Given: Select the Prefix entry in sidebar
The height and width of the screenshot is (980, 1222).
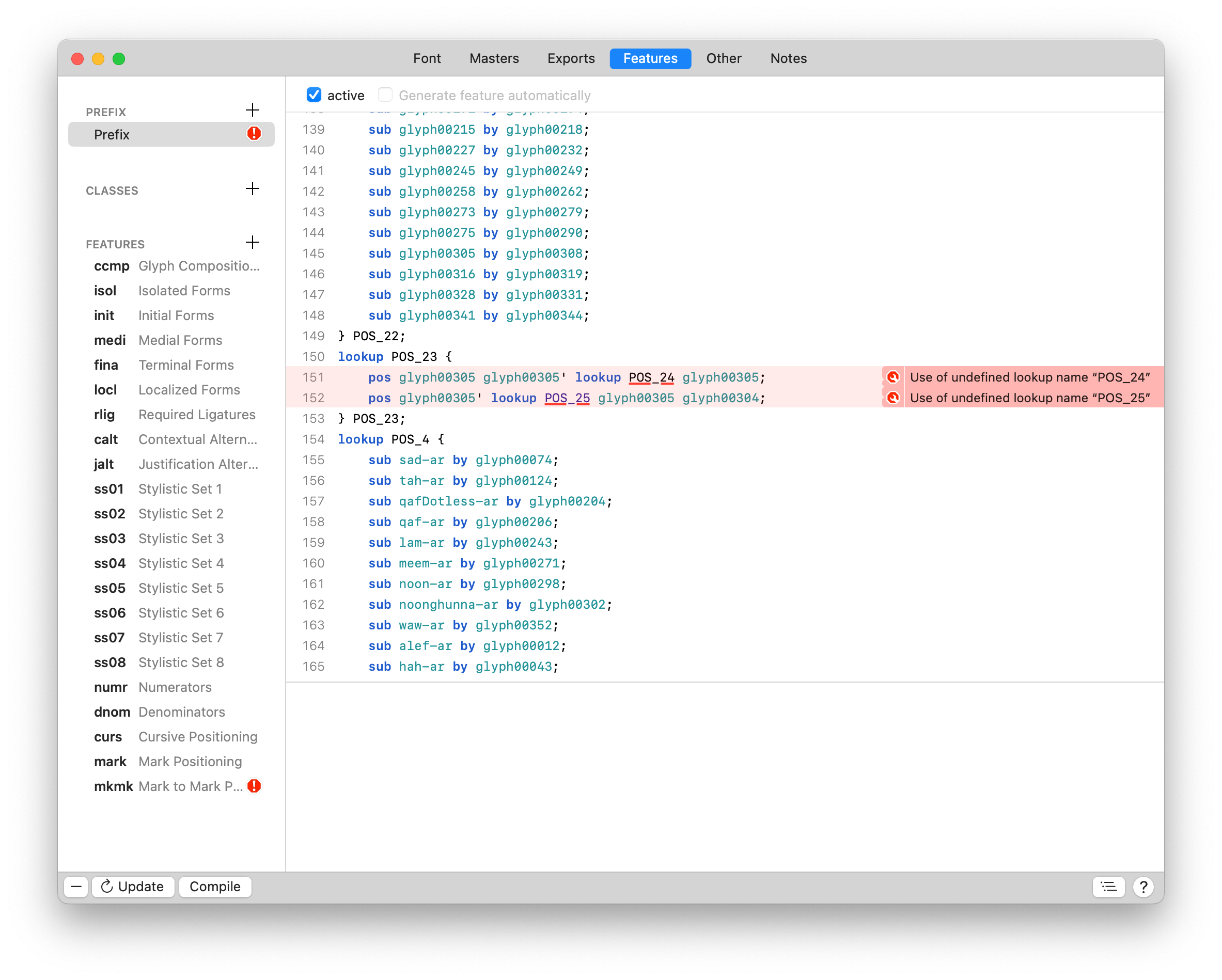Looking at the screenshot, I should 171,134.
